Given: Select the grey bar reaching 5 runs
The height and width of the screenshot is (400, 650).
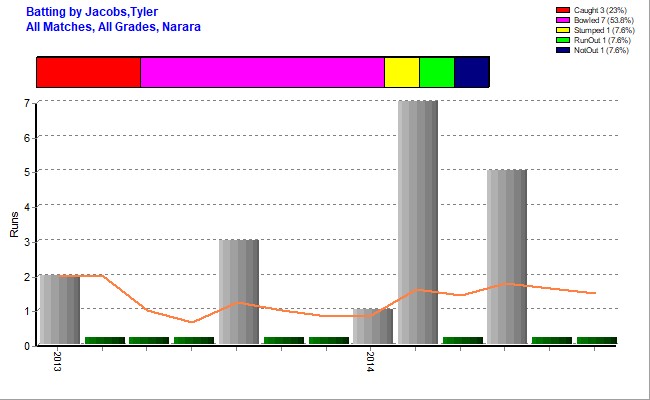Looking at the screenshot, I should [x=506, y=257].
